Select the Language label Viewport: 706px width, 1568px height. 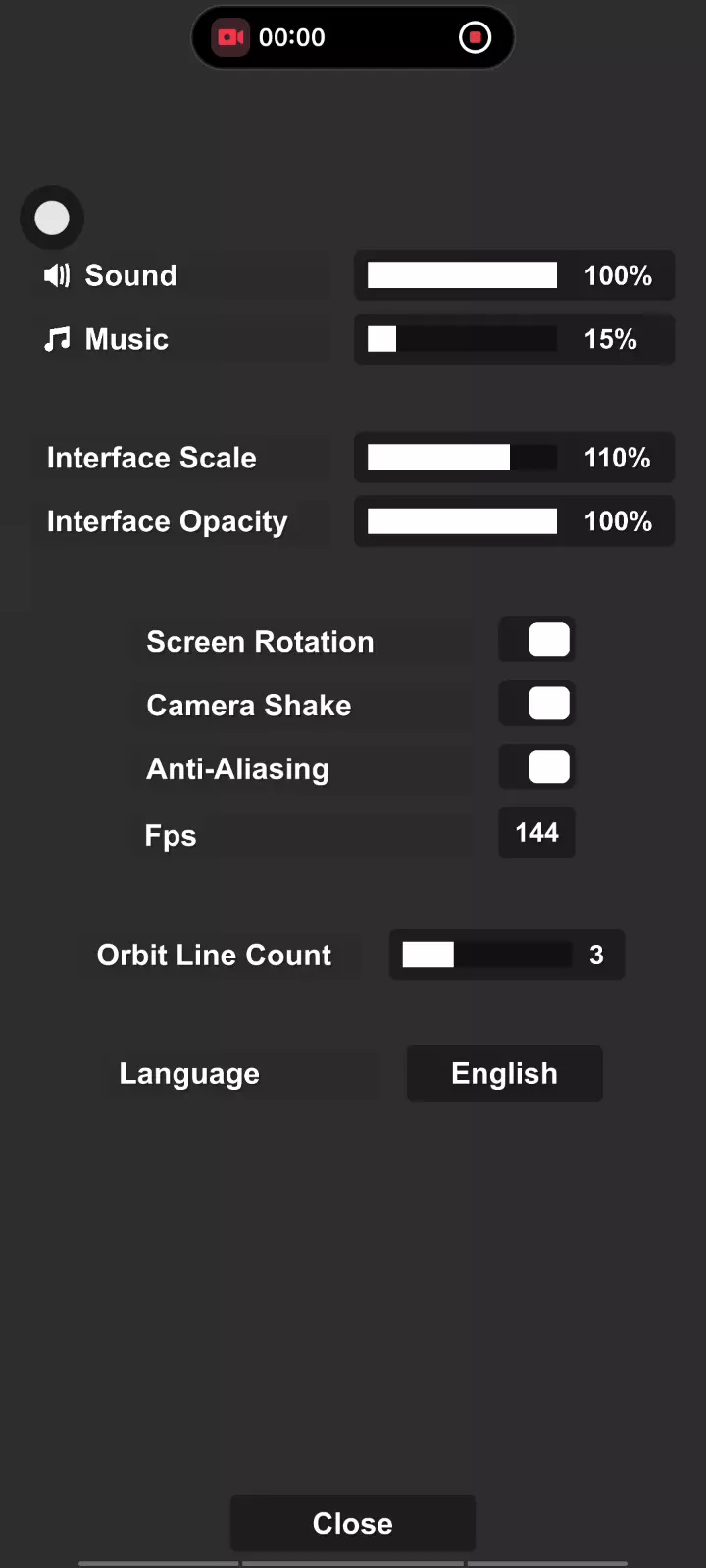coord(189,1074)
